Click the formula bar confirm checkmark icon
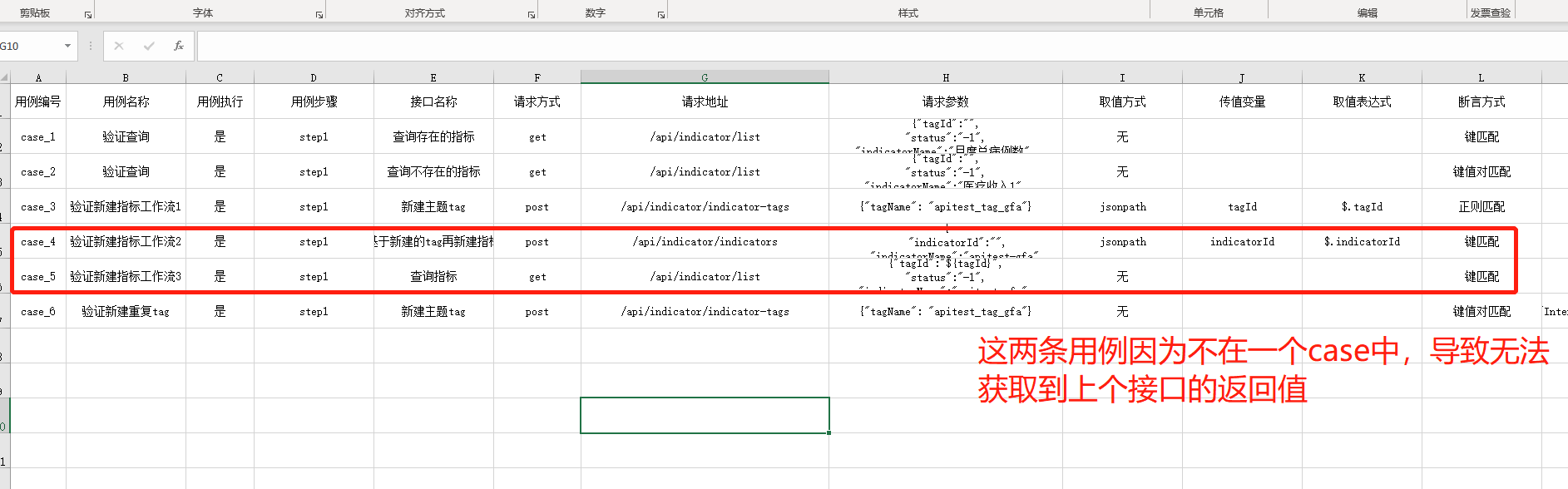This screenshot has height=489, width=1568. point(149,46)
